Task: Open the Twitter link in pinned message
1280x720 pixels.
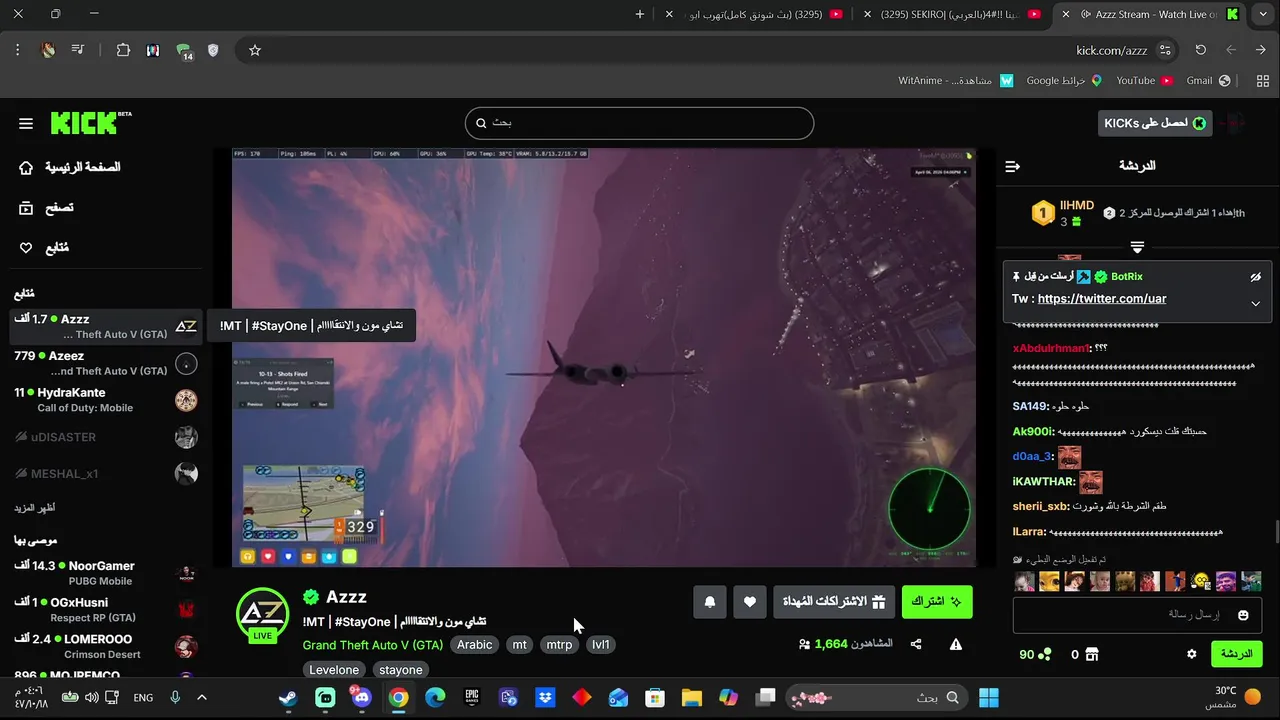Action: pos(1102,299)
